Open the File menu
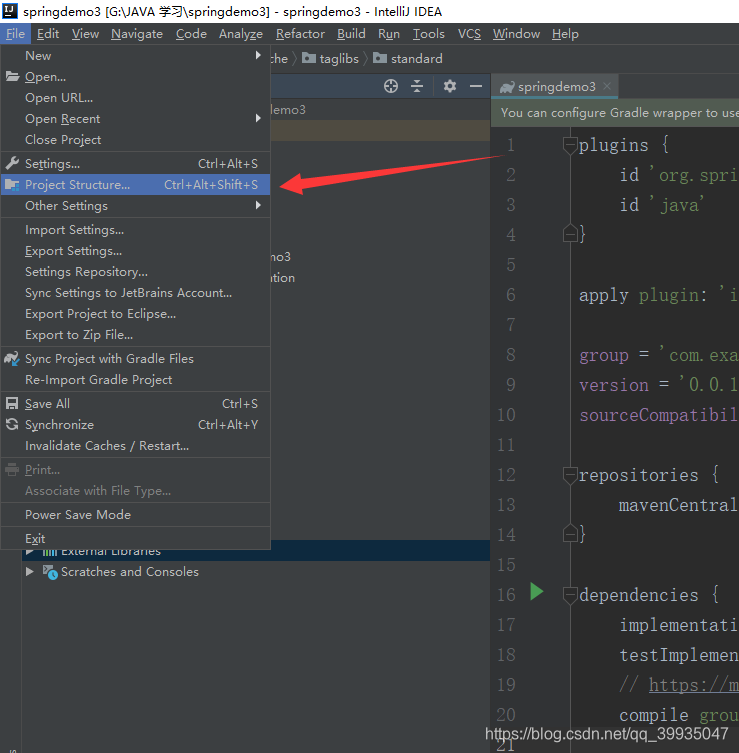This screenshot has height=753, width=739. click(x=15, y=34)
